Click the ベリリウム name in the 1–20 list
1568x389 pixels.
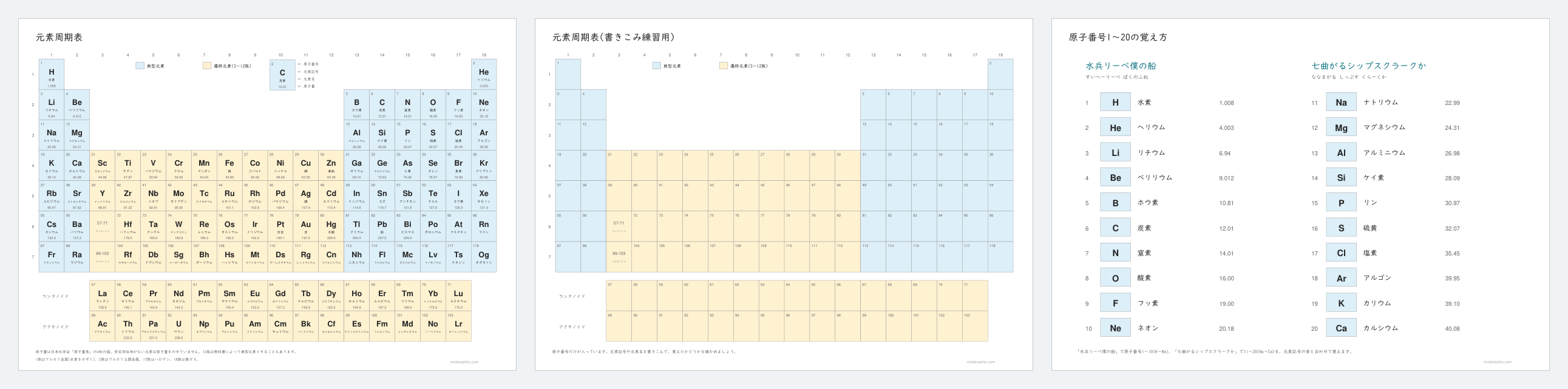coord(1155,178)
